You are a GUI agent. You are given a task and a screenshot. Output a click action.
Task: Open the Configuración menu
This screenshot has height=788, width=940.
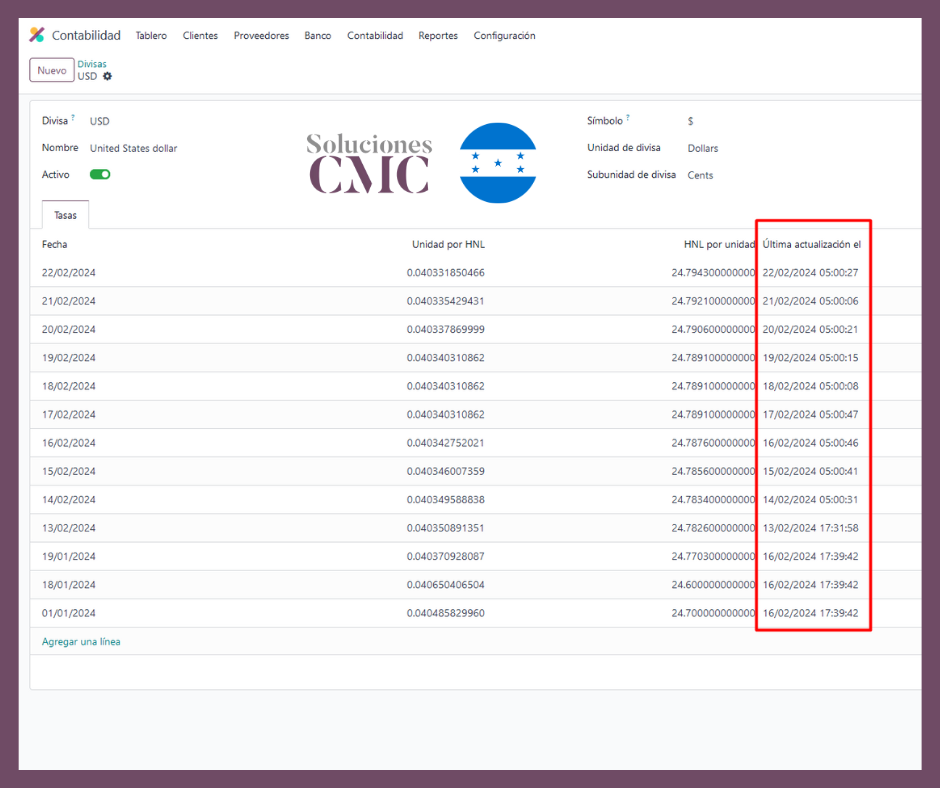pos(504,36)
